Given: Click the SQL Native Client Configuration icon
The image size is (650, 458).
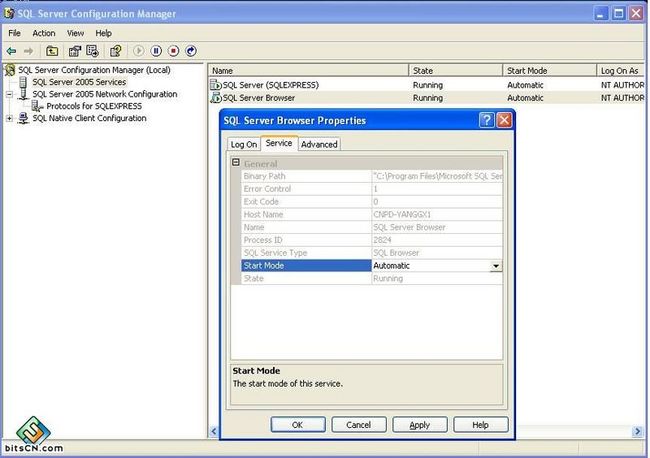Looking at the screenshot, I should click(x=23, y=119).
